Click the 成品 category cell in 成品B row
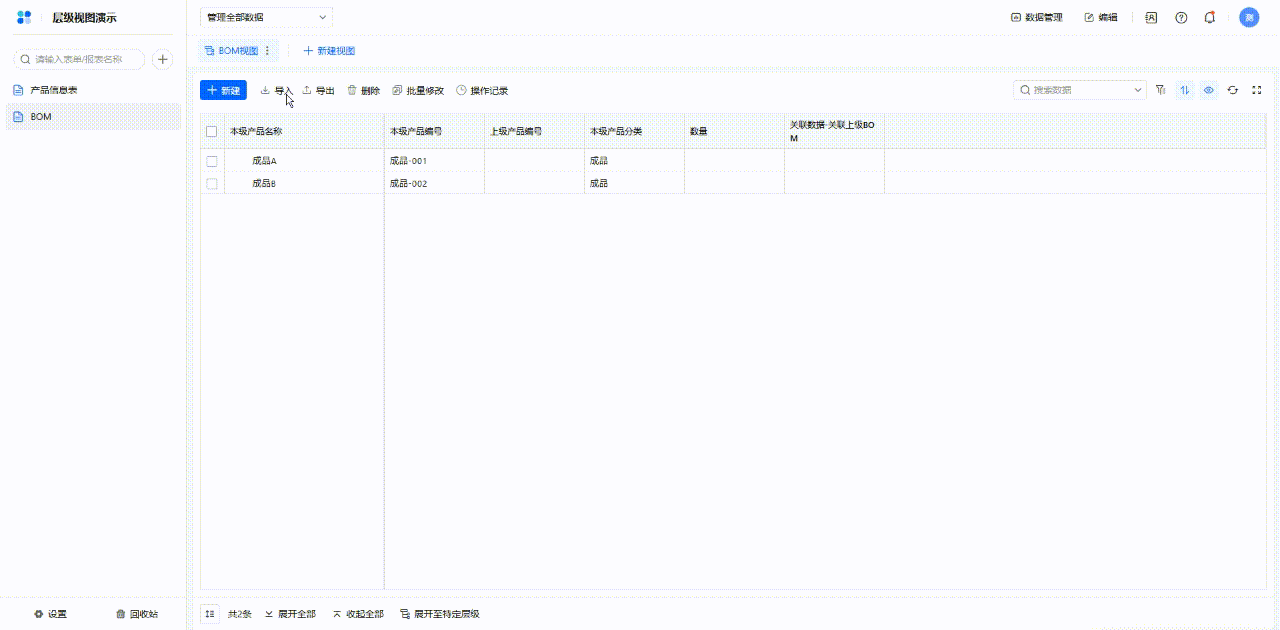This screenshot has height=630, width=1280. (634, 184)
